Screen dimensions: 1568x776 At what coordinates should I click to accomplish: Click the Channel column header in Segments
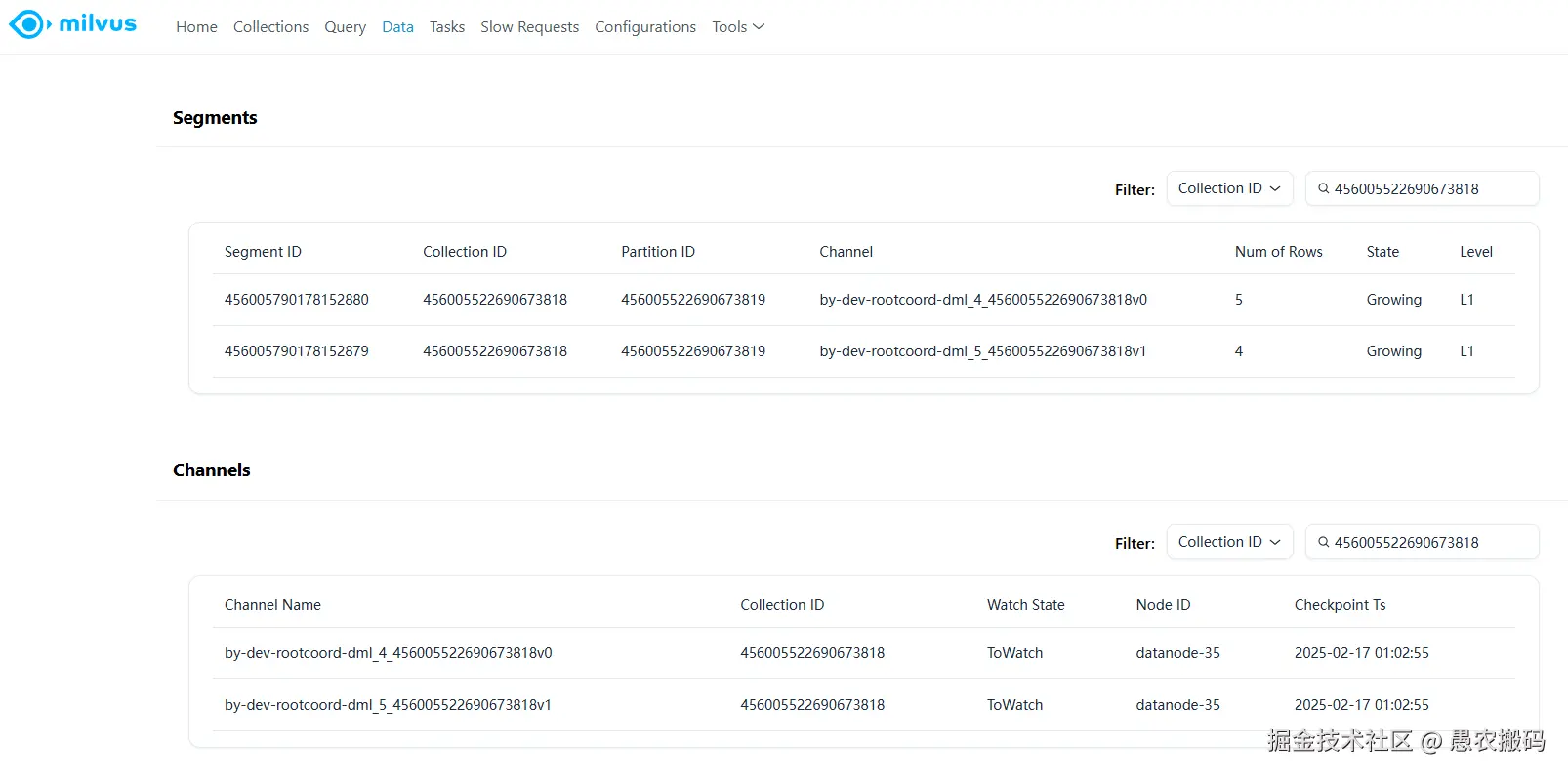[846, 252]
